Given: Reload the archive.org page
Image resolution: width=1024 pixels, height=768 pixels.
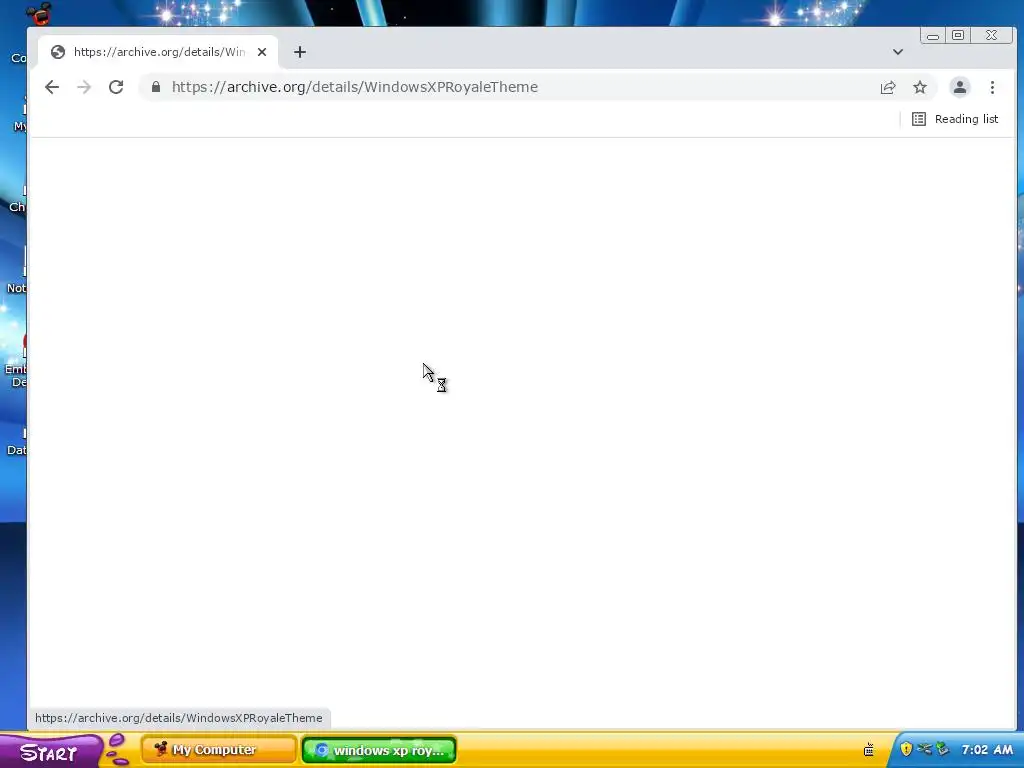Looking at the screenshot, I should tap(116, 87).
